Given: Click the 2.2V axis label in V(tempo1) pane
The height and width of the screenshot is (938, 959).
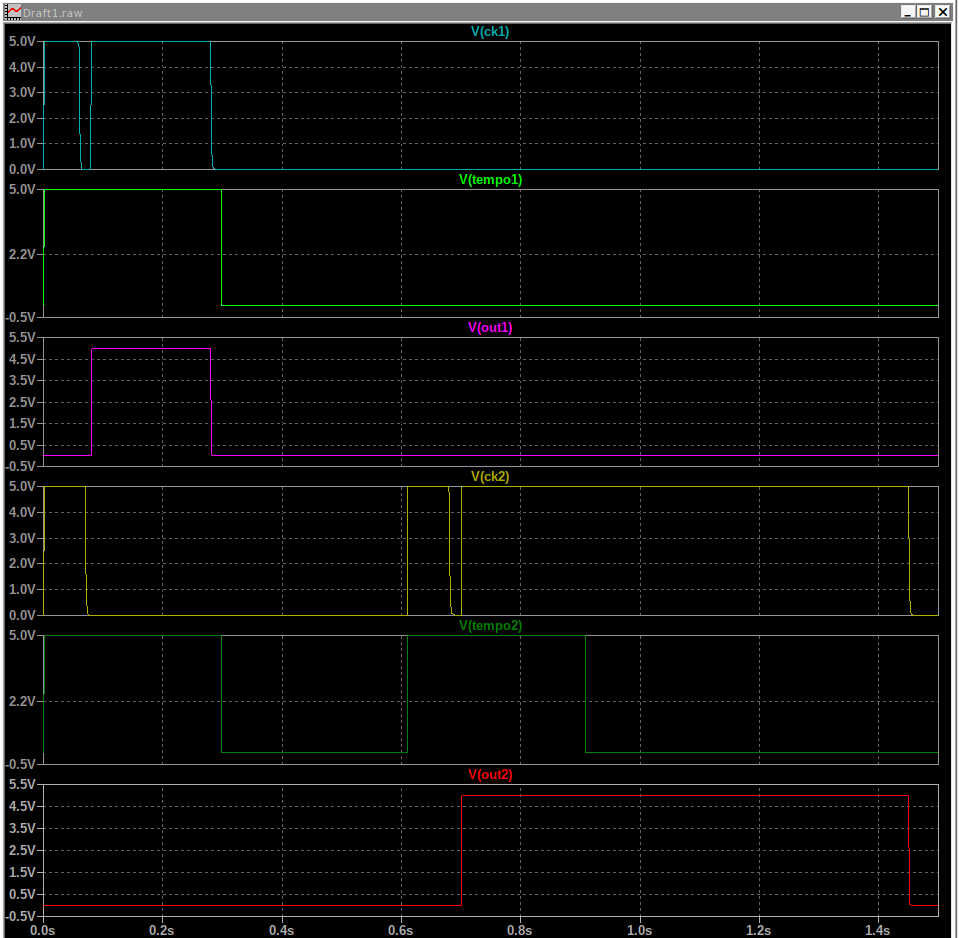Looking at the screenshot, I should pos(22,254).
